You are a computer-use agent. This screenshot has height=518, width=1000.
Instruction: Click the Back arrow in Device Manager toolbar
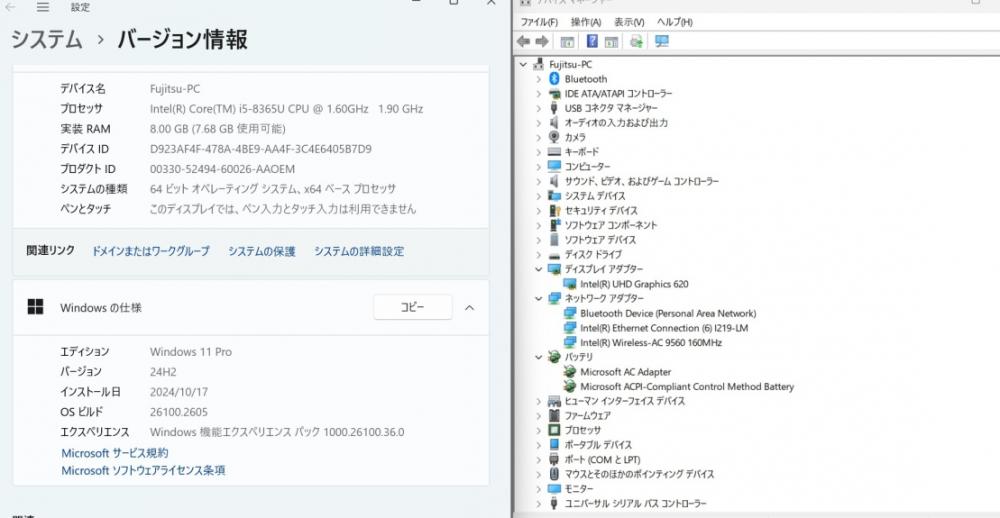523,41
